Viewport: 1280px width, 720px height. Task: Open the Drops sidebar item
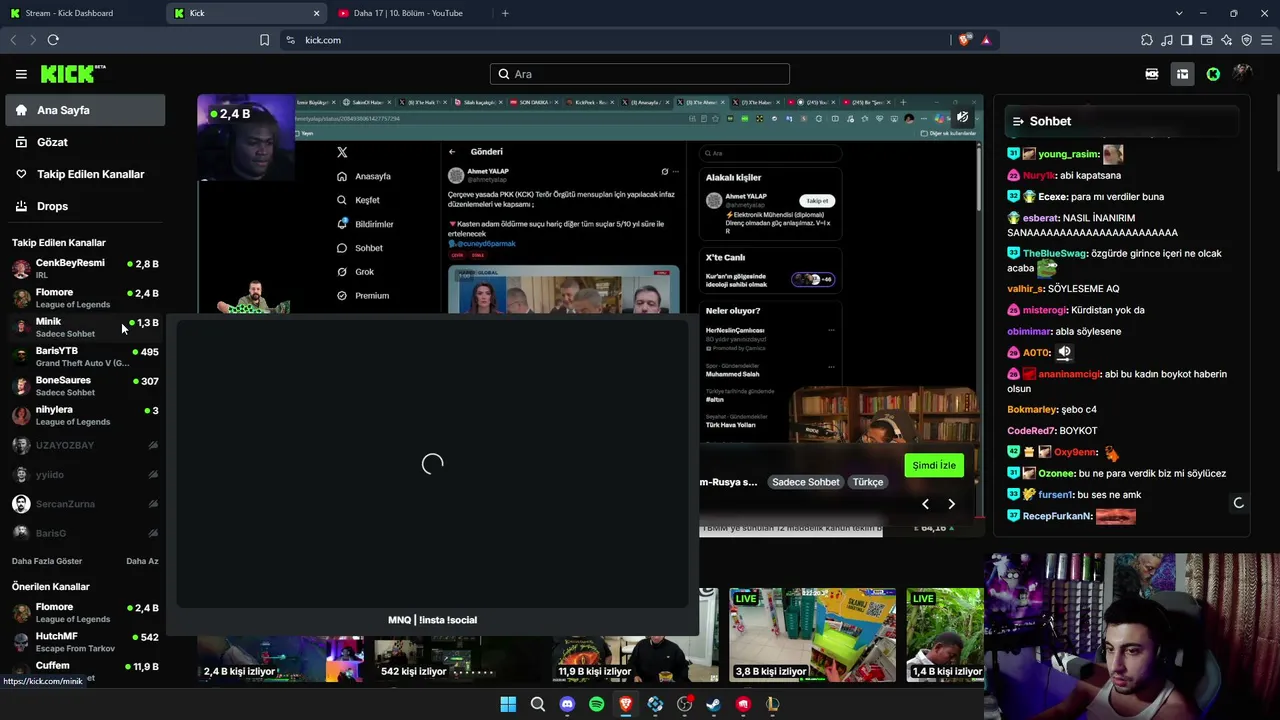pos(84,206)
